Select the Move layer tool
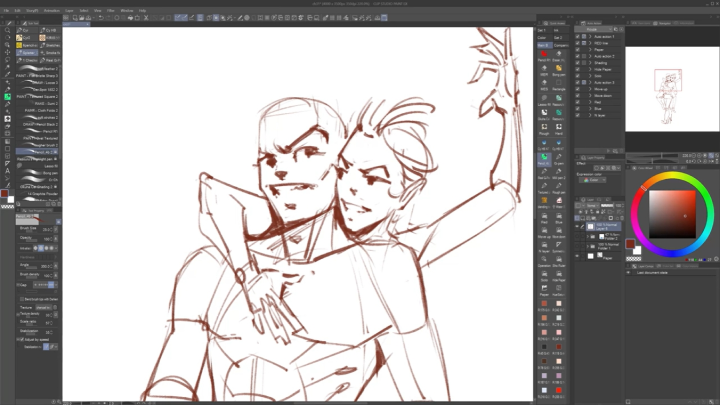Screen dimensions: 720x405 [7, 52]
